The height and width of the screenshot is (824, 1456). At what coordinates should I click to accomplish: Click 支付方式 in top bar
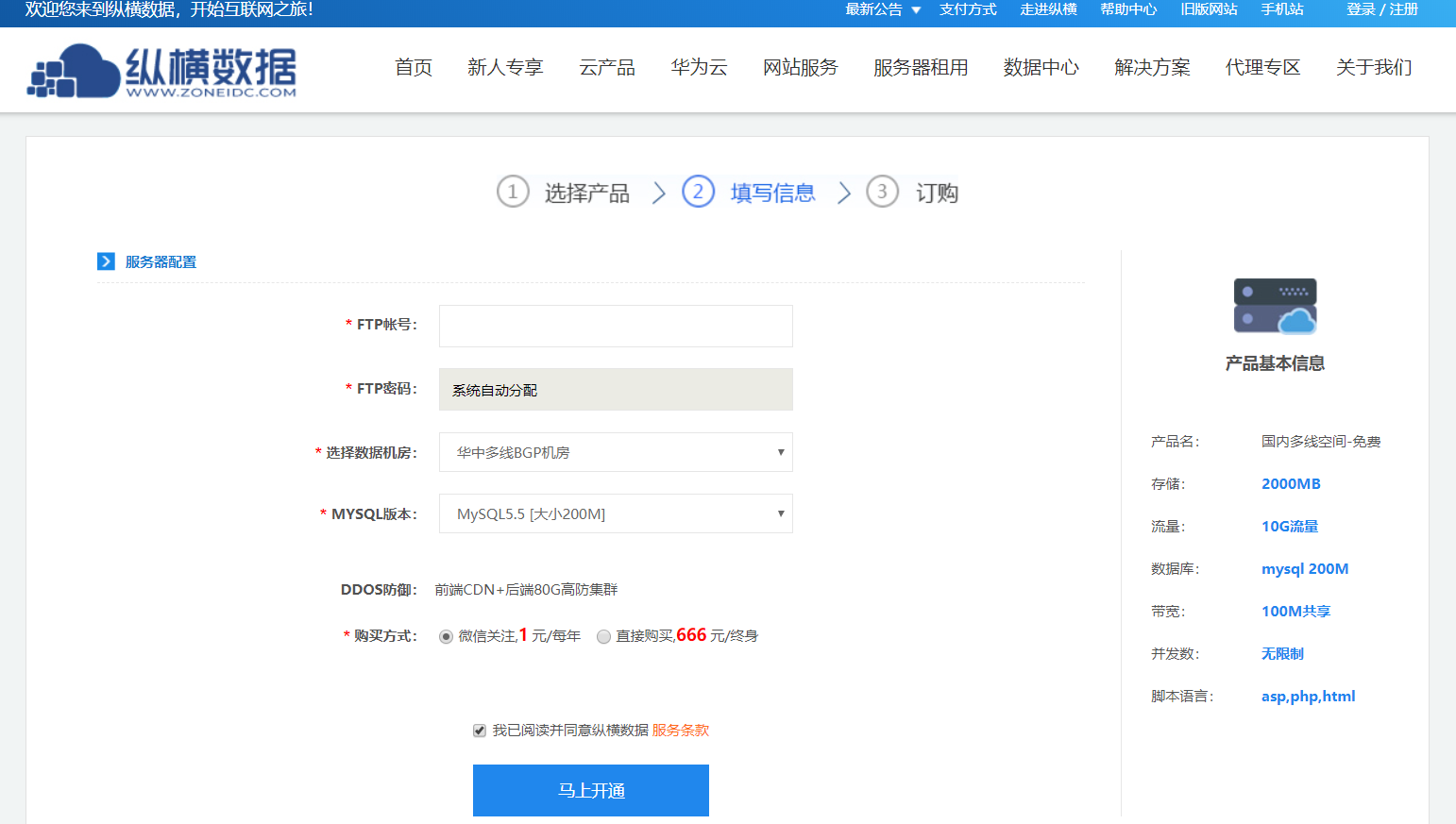[x=968, y=9]
